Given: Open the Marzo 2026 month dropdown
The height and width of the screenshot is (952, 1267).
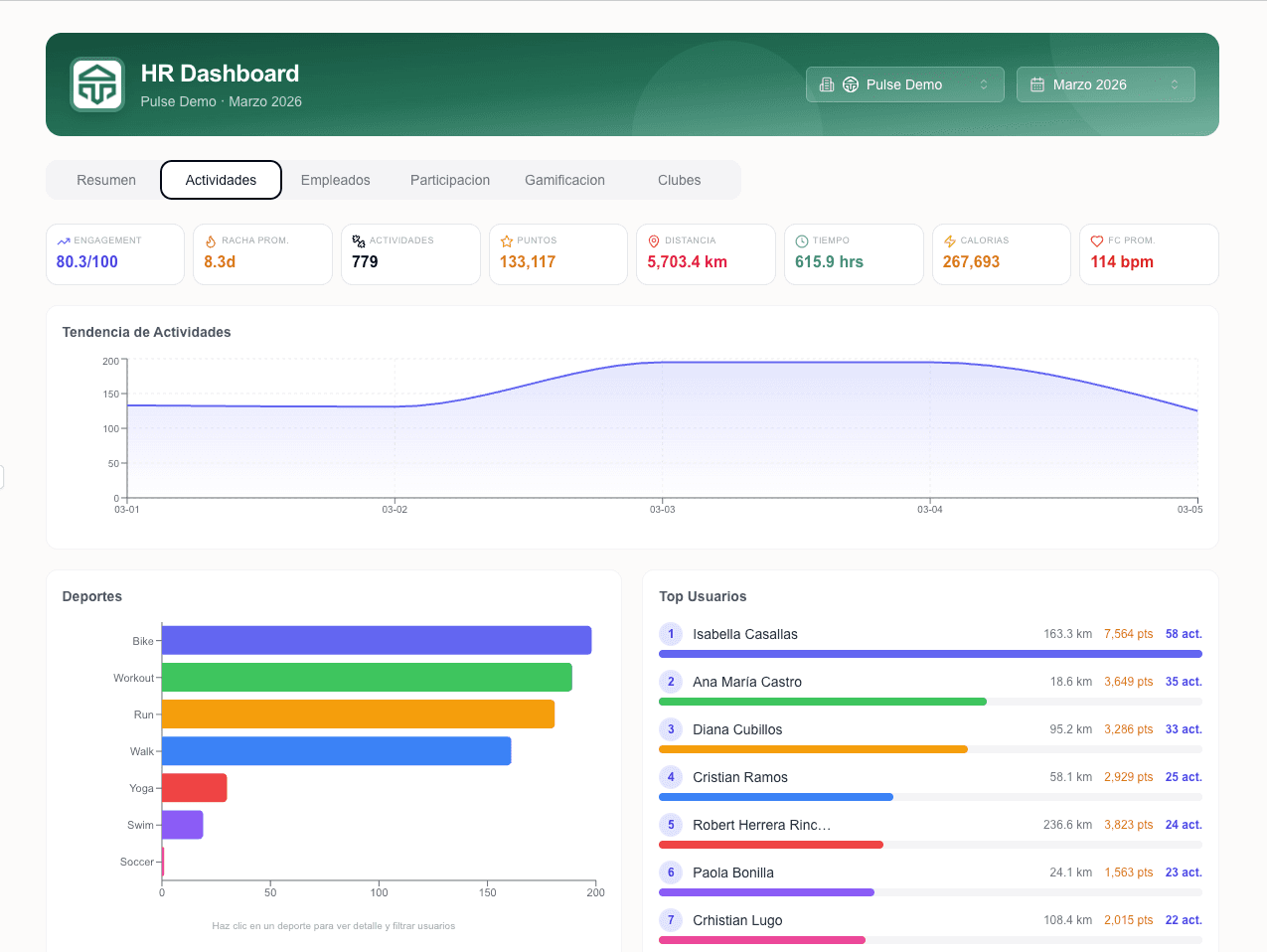Looking at the screenshot, I should [1105, 84].
